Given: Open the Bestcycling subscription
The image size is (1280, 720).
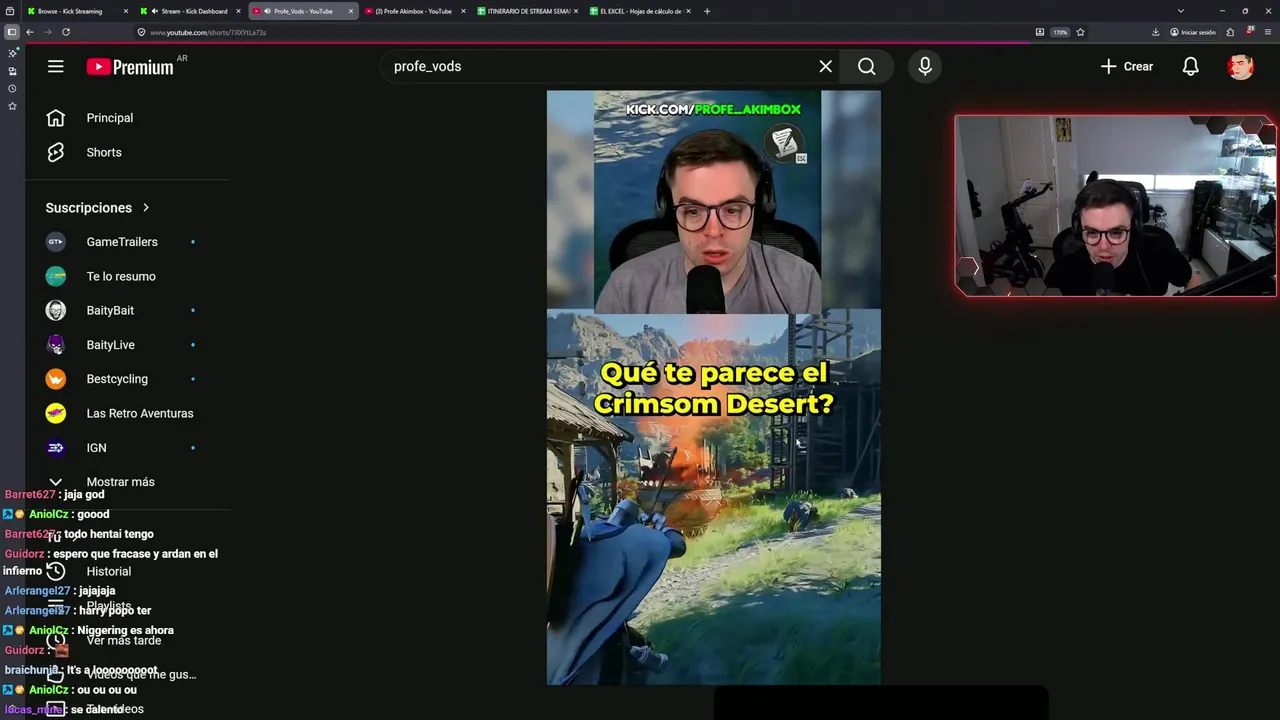Looking at the screenshot, I should (x=117, y=379).
